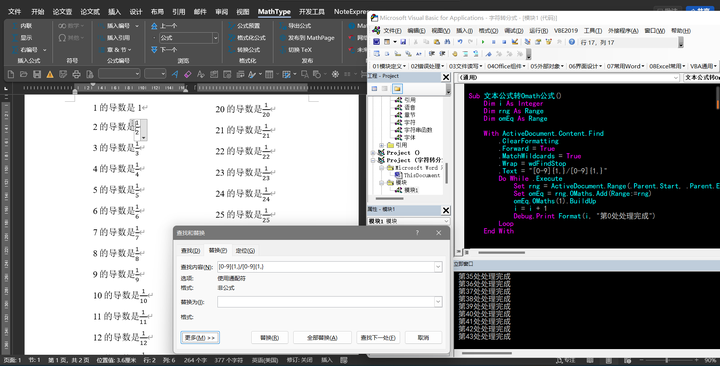Publish to MathPage
The height and width of the screenshot is (366, 720).
pyautogui.click(x=307, y=38)
